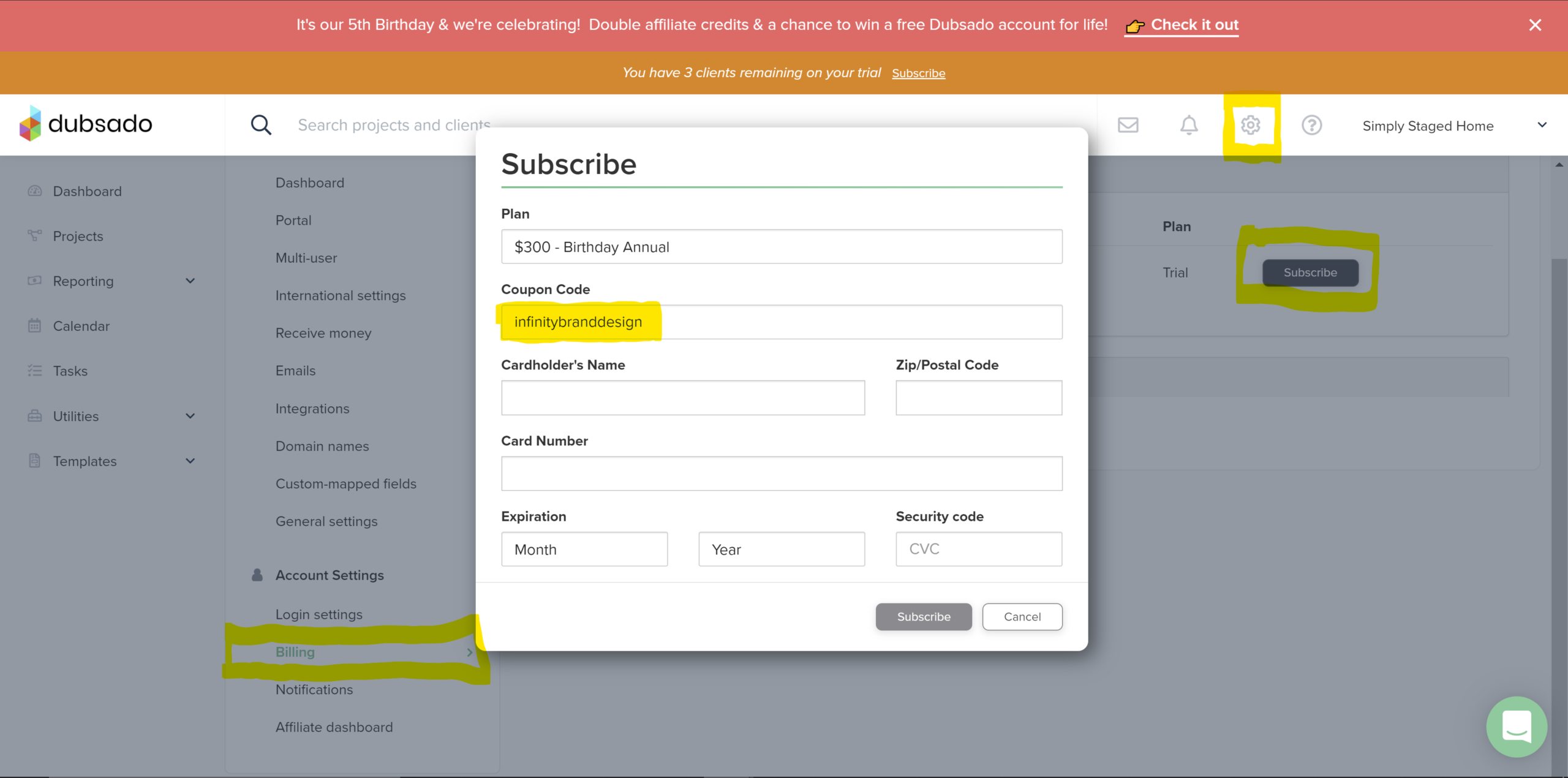Open the chat support bubble
This screenshot has width=1568, height=778.
pos(1516,727)
